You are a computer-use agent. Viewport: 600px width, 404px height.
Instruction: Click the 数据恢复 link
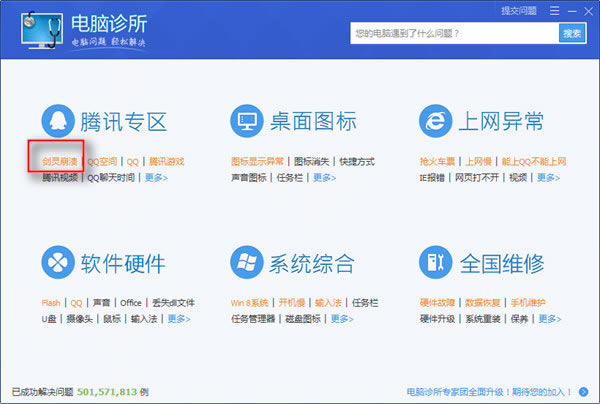(x=485, y=303)
